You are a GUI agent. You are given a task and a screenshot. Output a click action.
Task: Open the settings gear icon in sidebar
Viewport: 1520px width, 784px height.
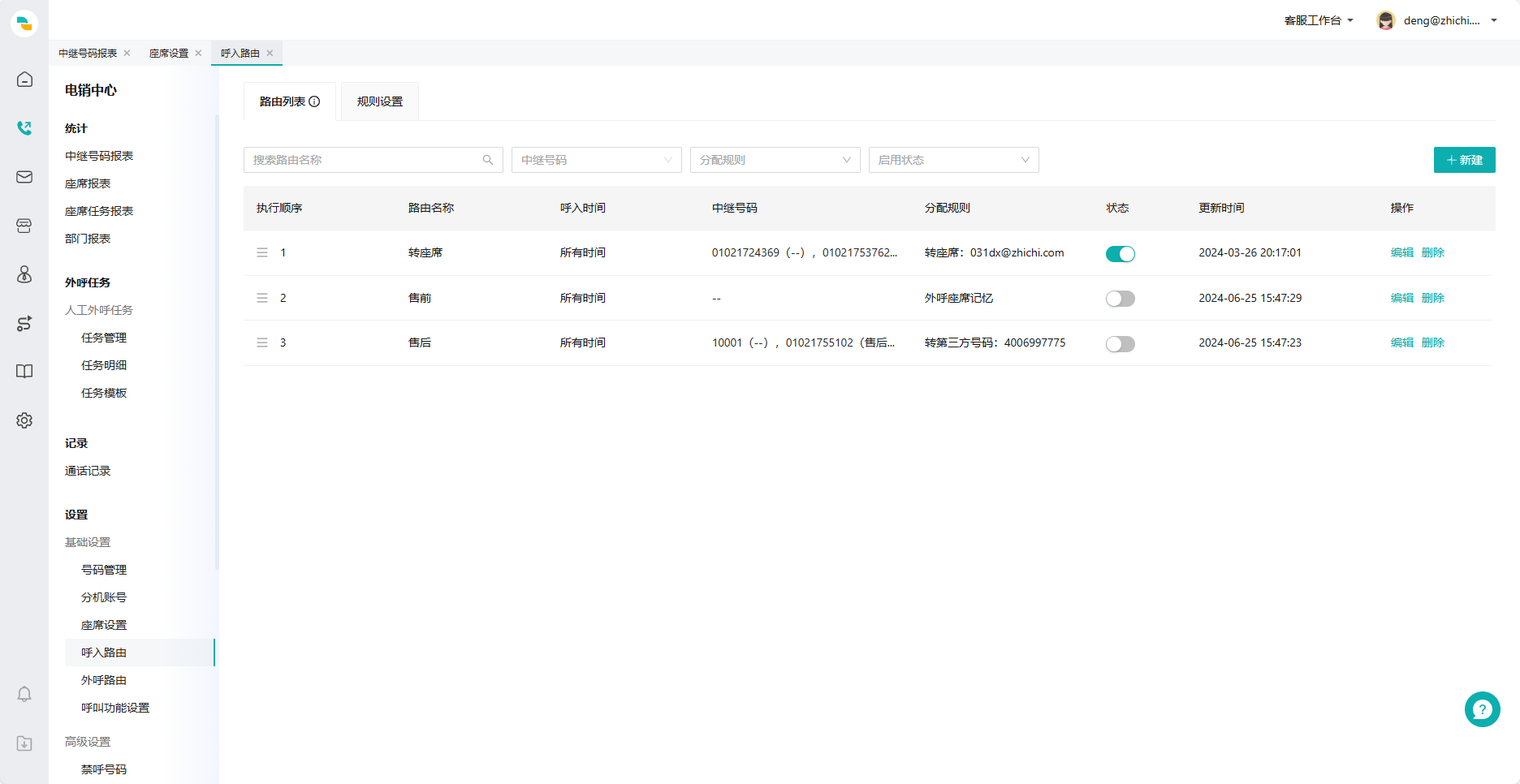pos(24,420)
